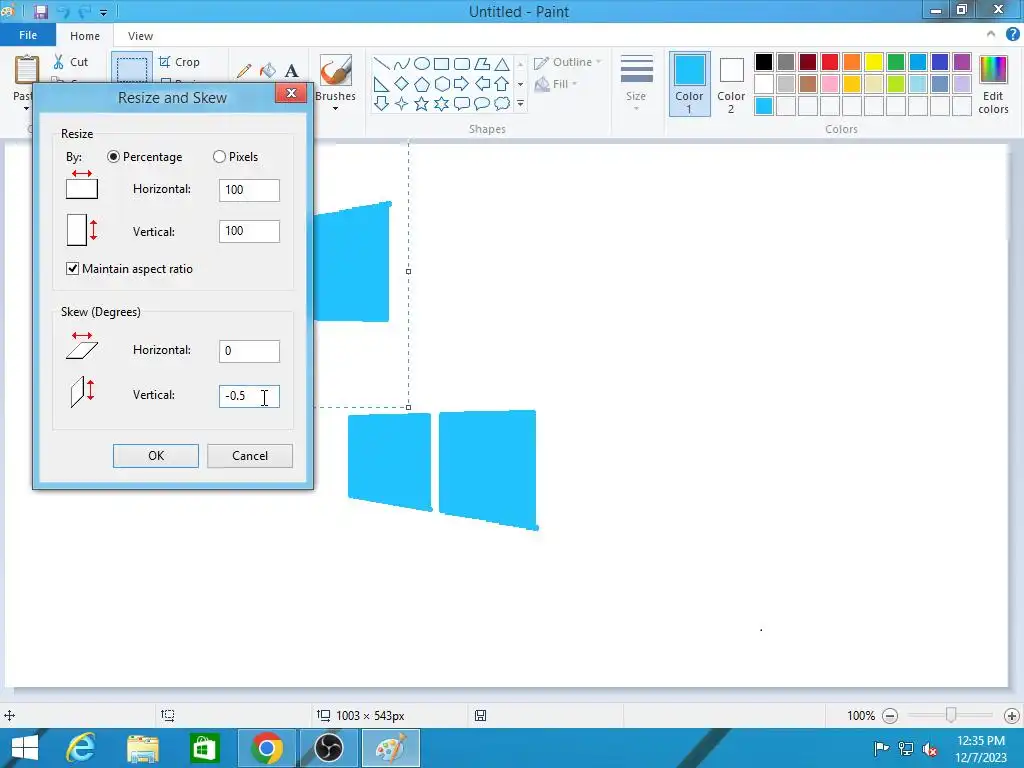
Task: Select the Text tool
Action: [x=291, y=71]
